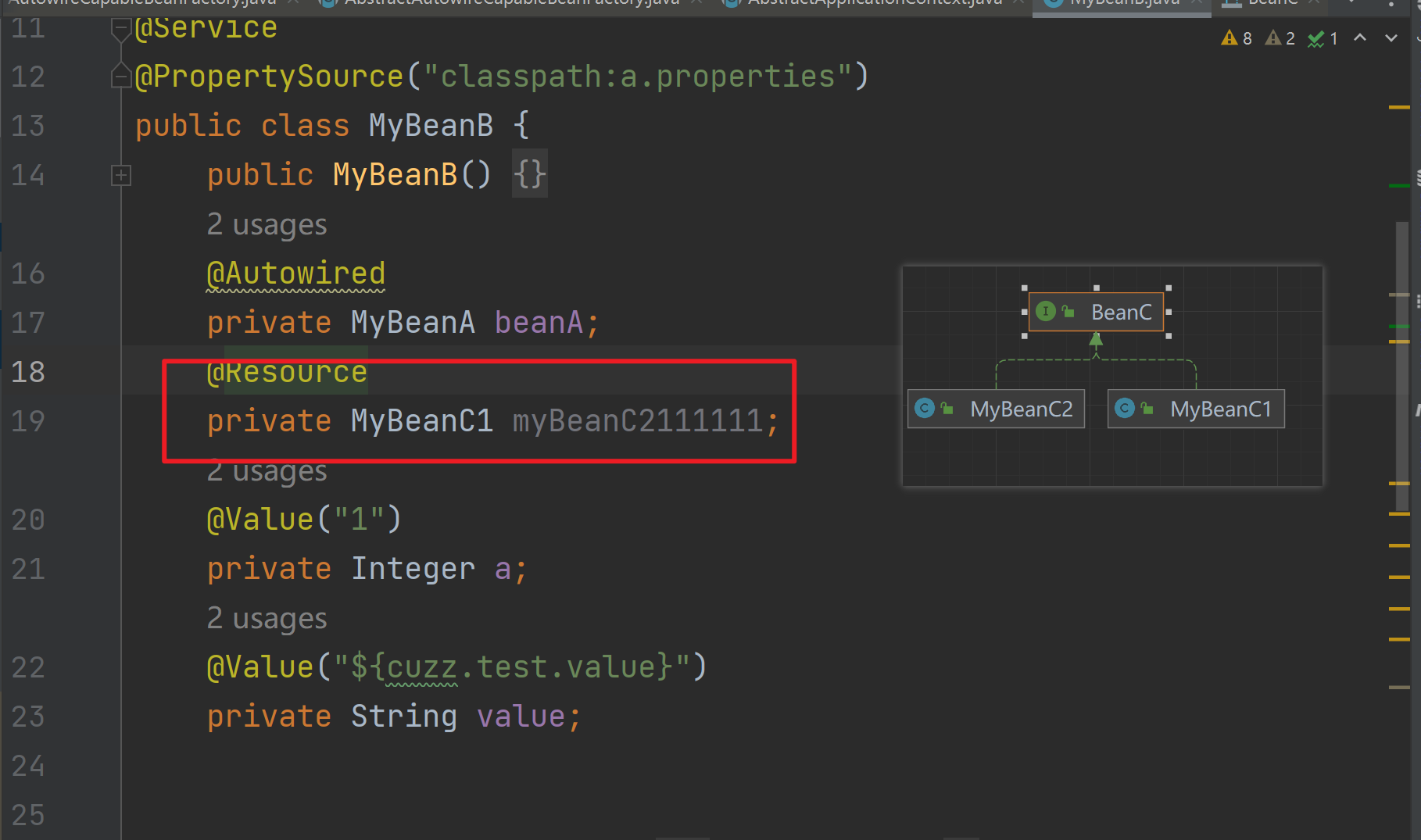The image size is (1421, 840).
Task: Click the MyBeanA type on line 17
Action: (x=412, y=323)
